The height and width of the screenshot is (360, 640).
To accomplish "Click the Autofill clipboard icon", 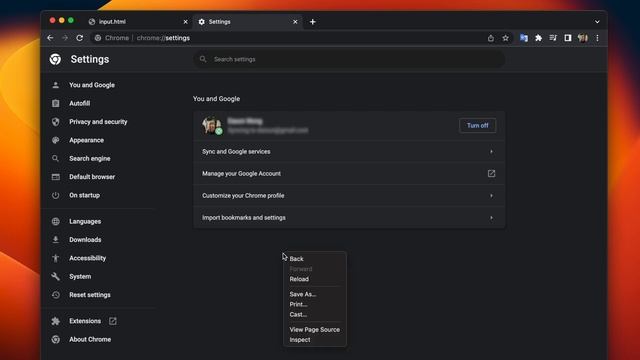I will pos(56,103).
